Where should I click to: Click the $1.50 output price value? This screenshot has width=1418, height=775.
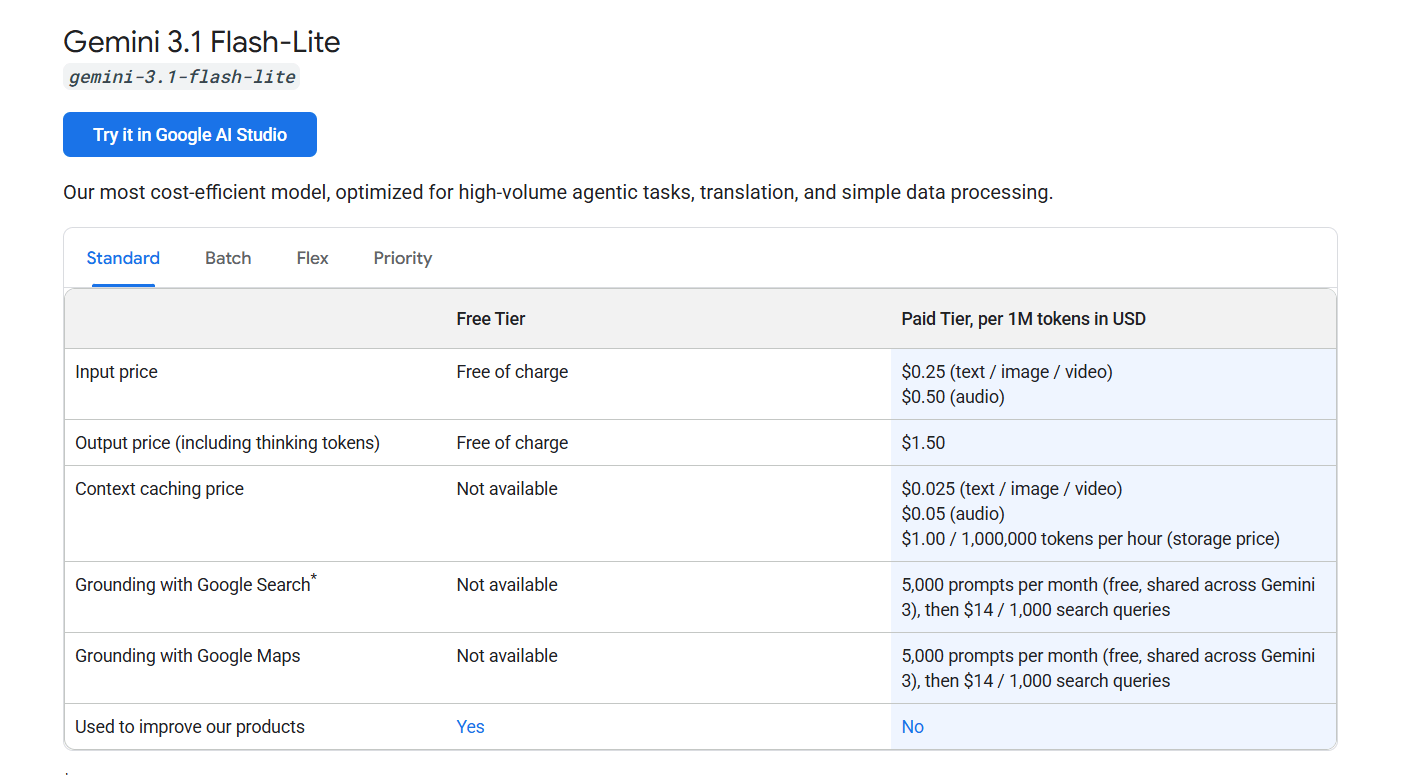[923, 443]
